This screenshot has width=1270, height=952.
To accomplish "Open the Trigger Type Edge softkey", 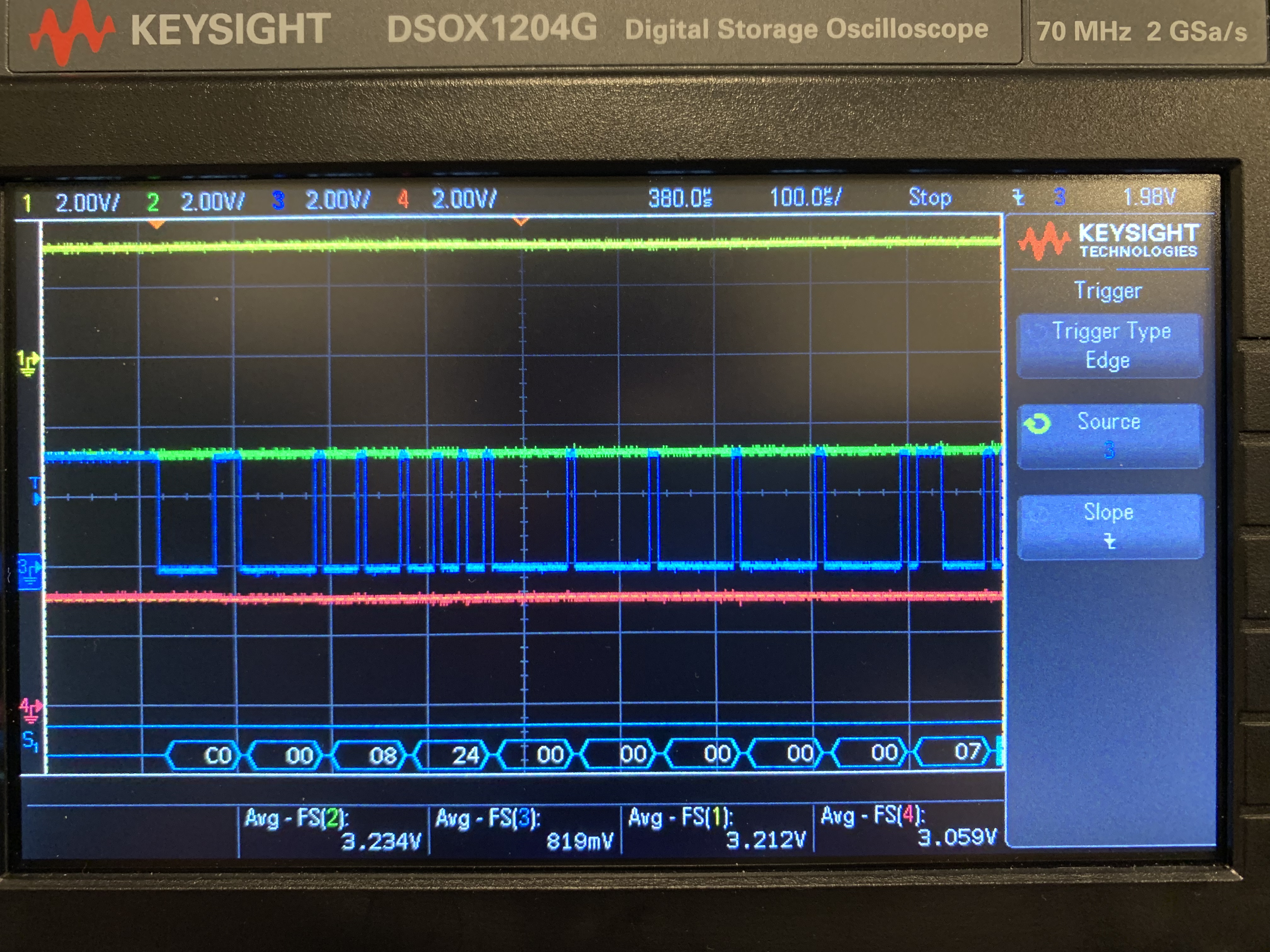I will tap(1109, 345).
